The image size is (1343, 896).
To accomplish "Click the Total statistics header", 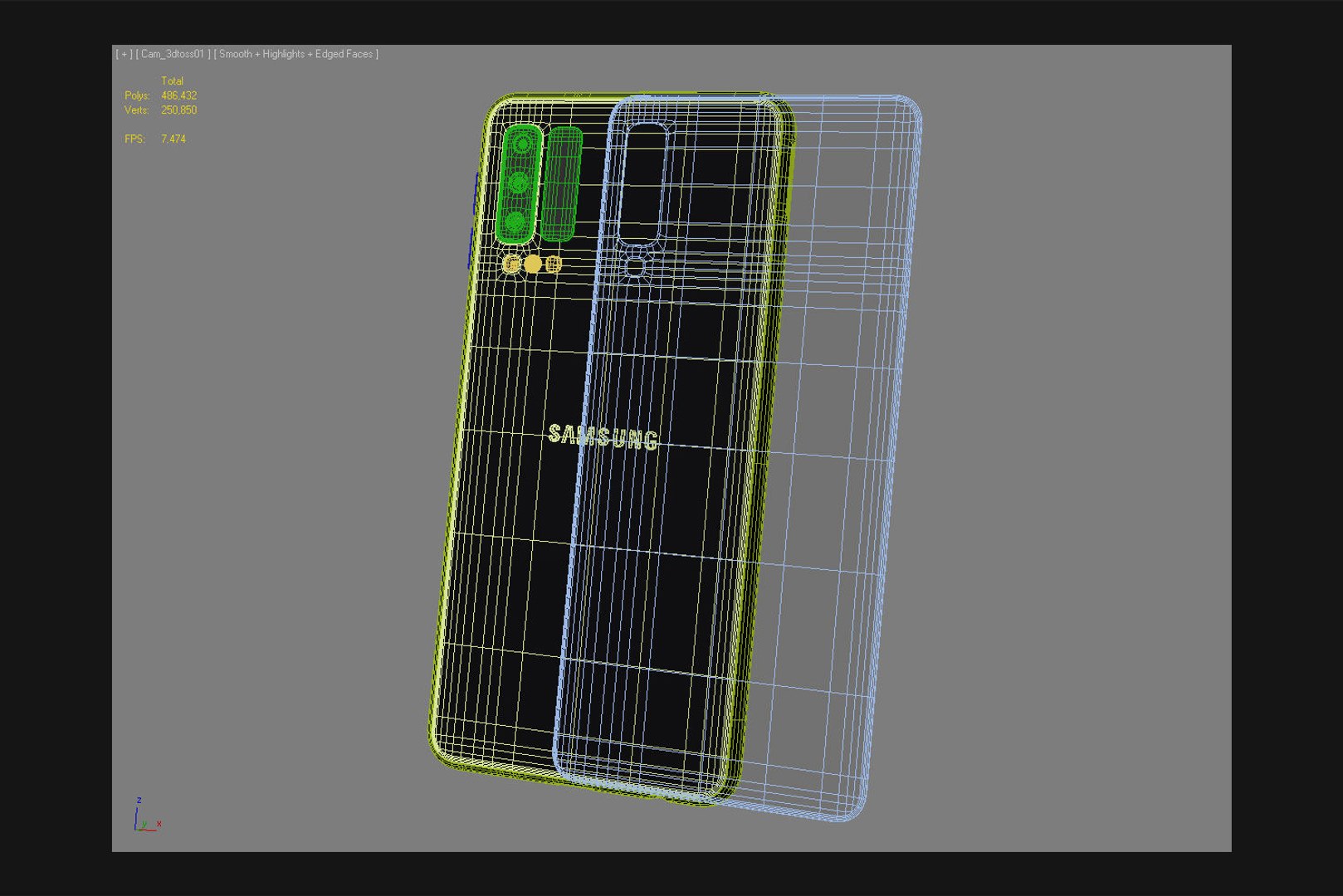I will (173, 81).
